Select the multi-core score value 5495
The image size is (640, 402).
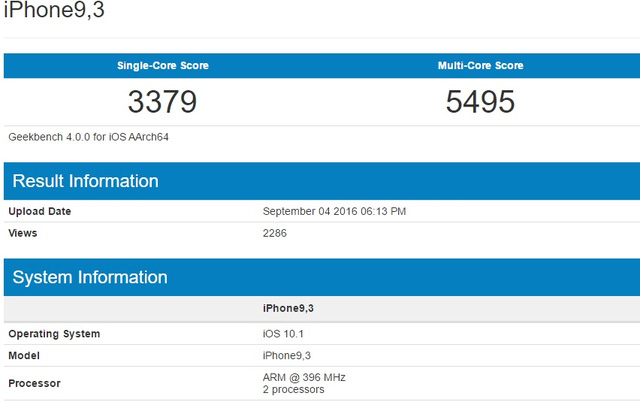[480, 102]
